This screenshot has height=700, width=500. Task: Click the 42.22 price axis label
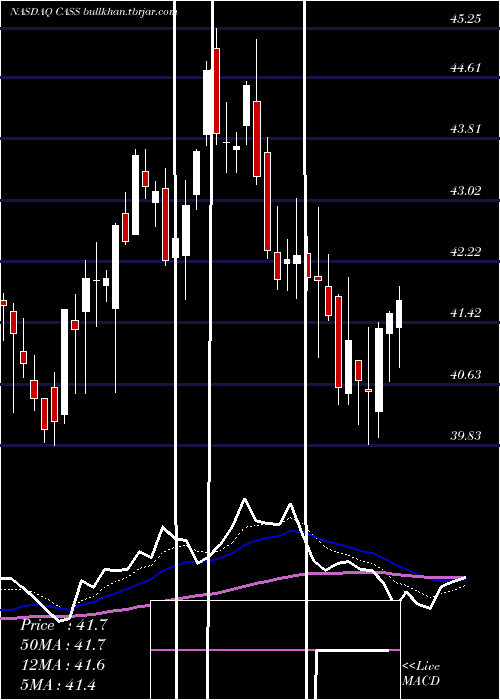[466, 252]
